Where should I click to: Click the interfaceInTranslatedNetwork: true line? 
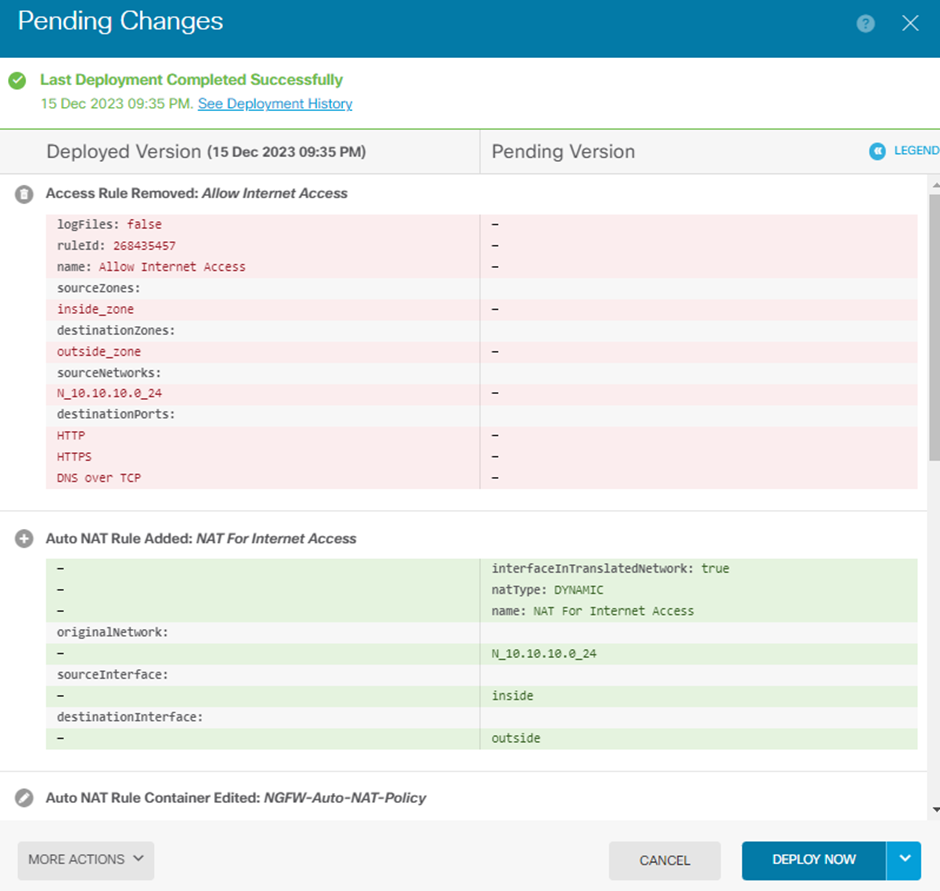tap(610, 568)
